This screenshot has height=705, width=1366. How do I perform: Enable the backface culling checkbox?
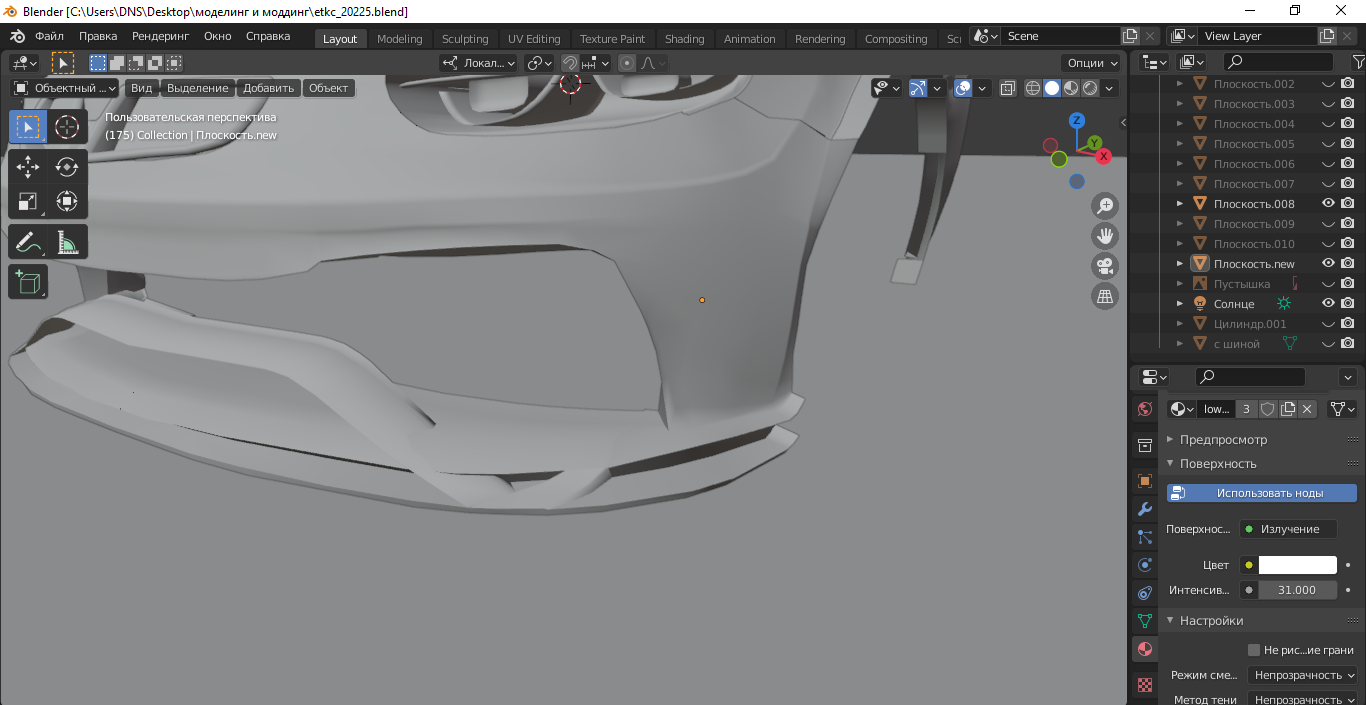click(1254, 650)
